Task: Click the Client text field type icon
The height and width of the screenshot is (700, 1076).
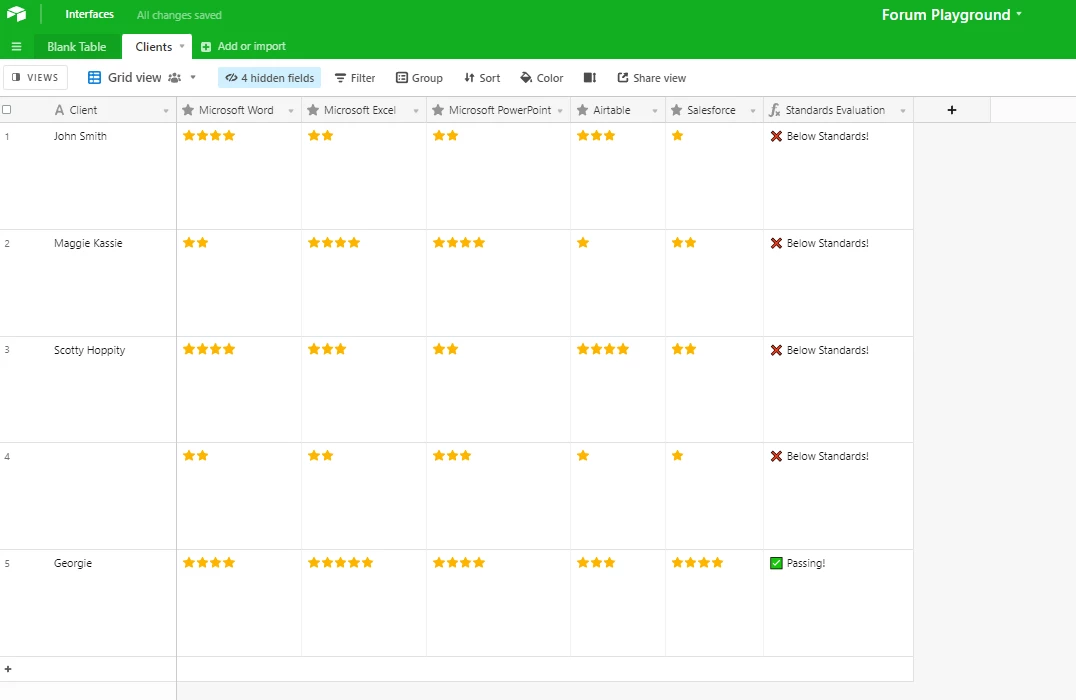Action: pyautogui.click(x=60, y=110)
